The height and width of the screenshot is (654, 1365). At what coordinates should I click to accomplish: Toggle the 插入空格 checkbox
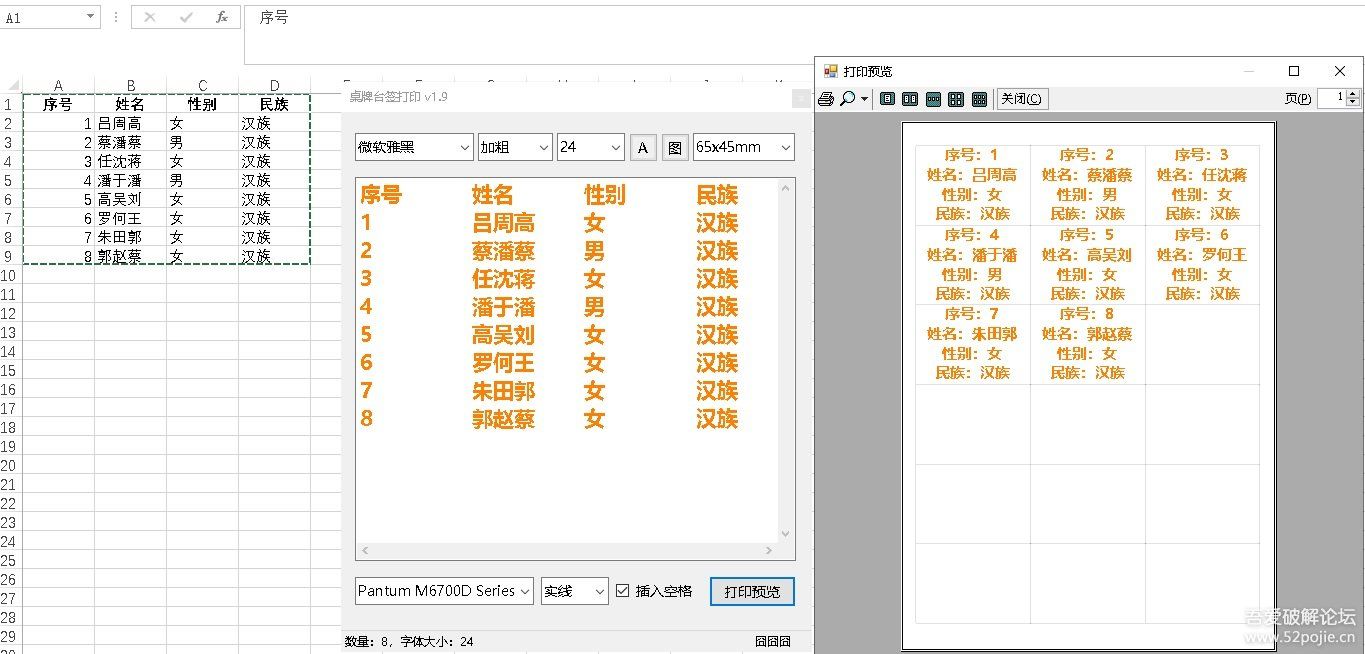623,590
